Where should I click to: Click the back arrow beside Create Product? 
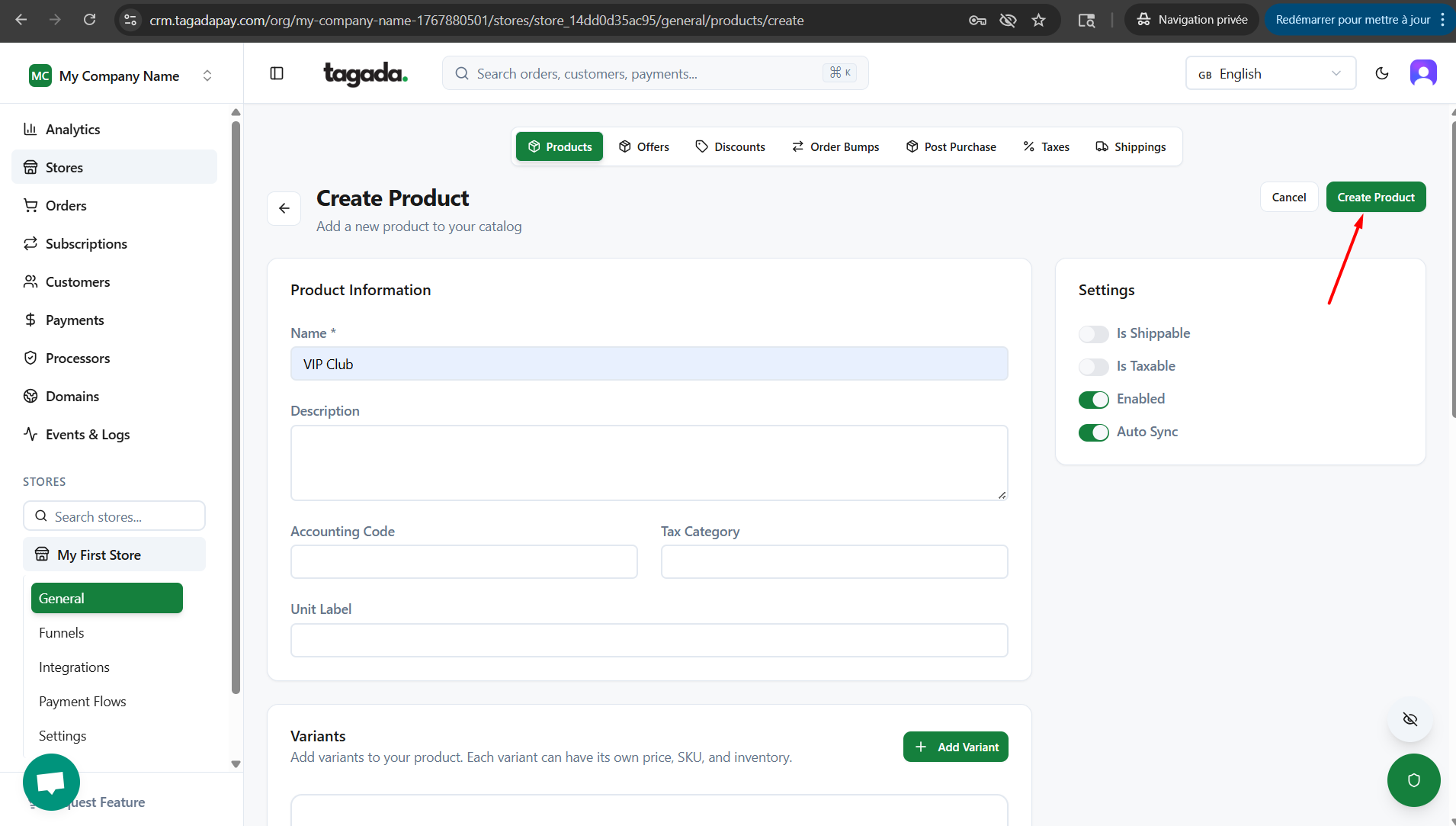click(284, 208)
